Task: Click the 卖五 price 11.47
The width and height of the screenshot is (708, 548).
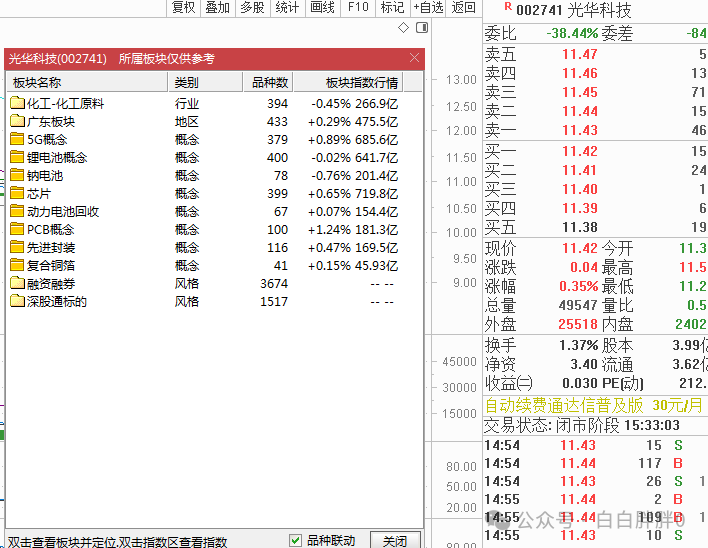Action: click(x=580, y=54)
